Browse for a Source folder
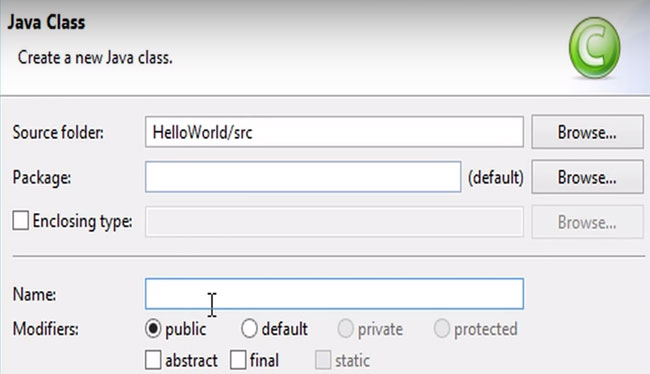The width and height of the screenshot is (650, 374). click(587, 132)
